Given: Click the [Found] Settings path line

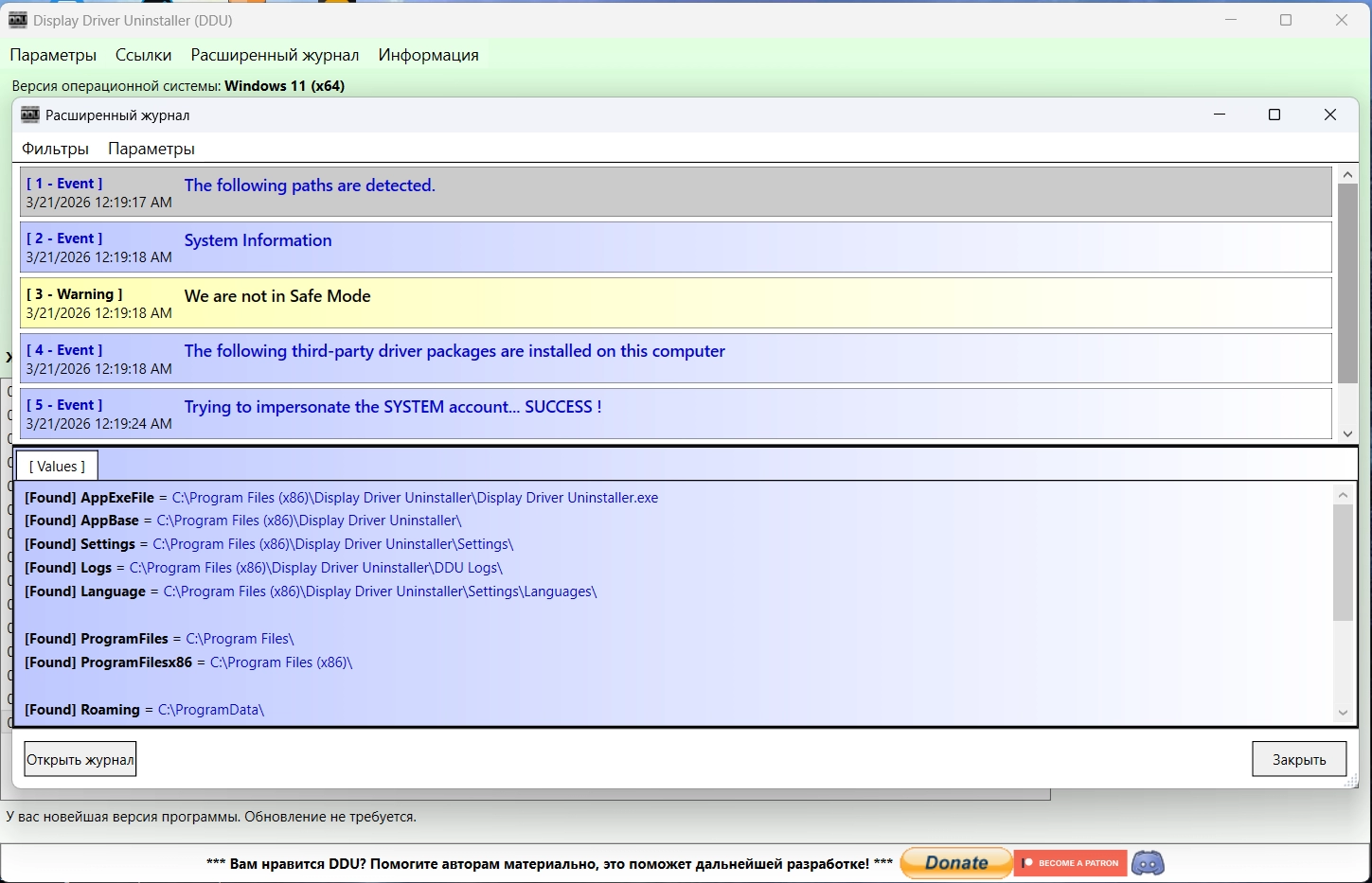Looking at the screenshot, I should point(269,544).
